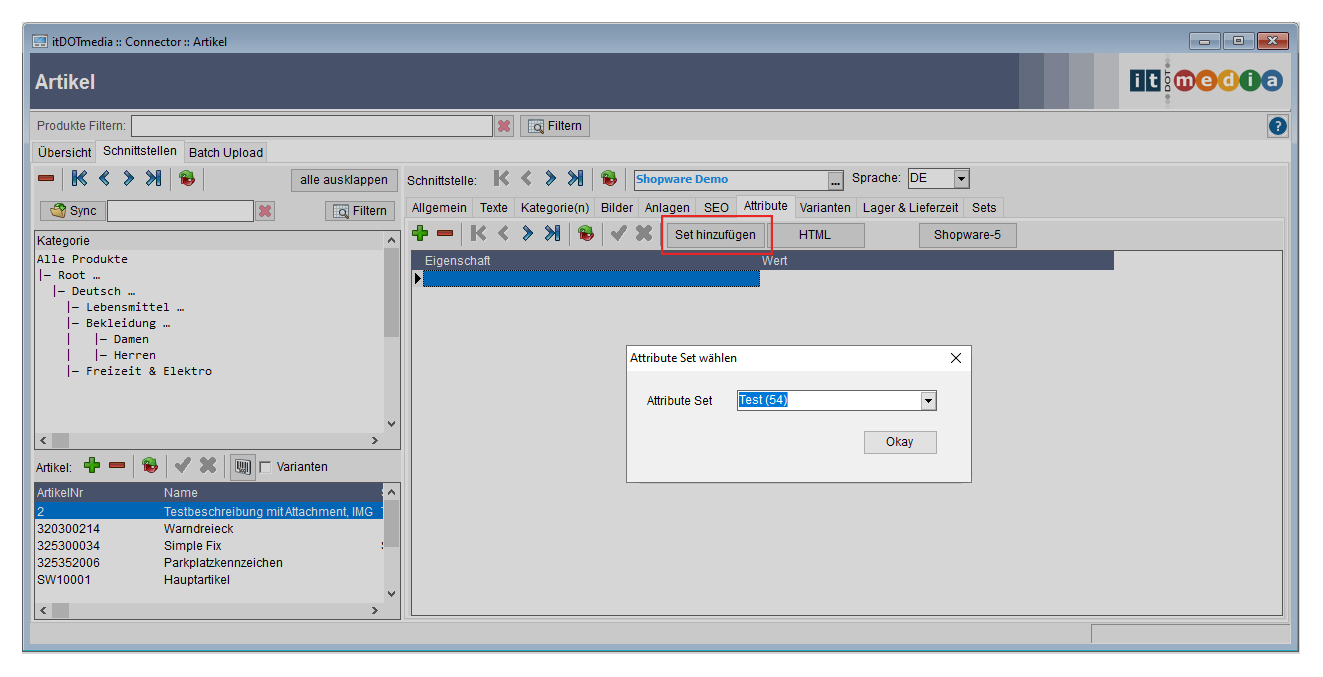Select article Warndreieck in the list
The width and height of the screenshot is (1323, 677).
click(x=198, y=529)
